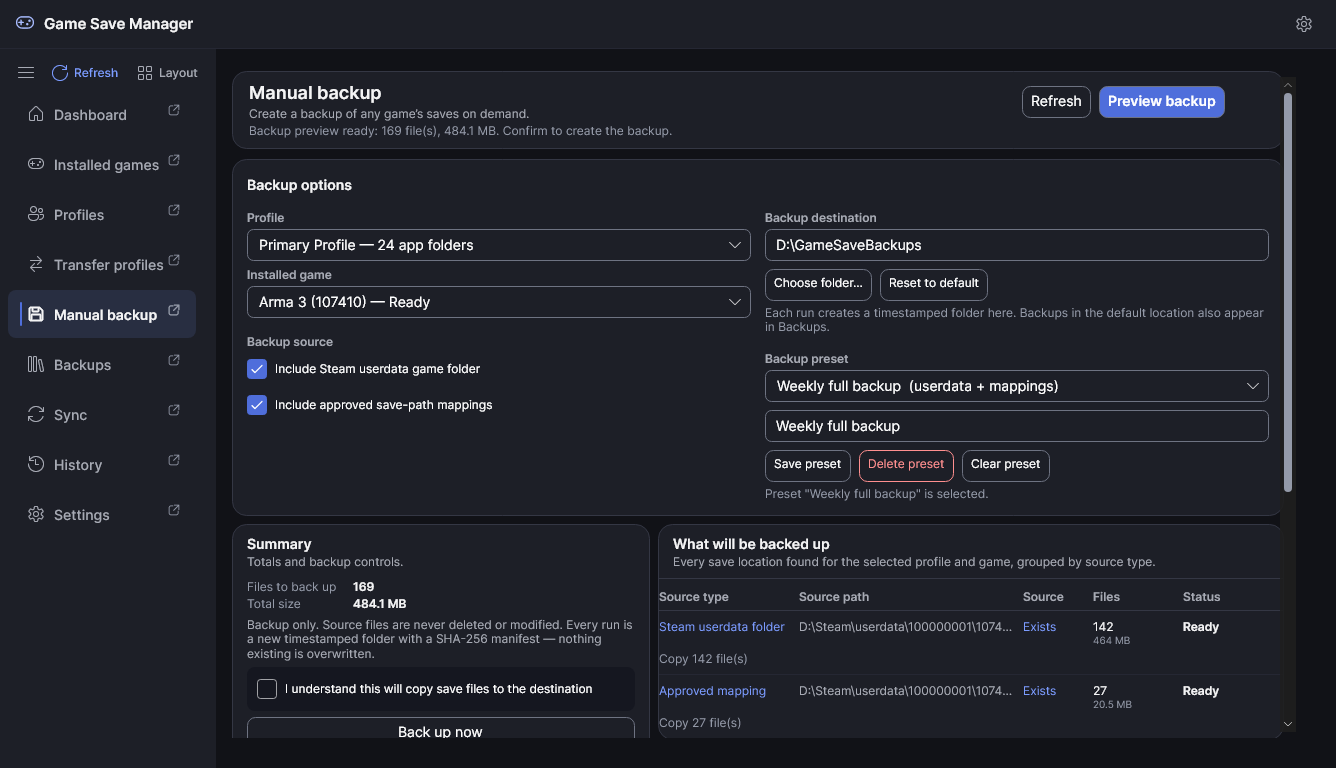Pop out Profiles in new window
Image resolution: width=1336 pixels, height=768 pixels.
174,210
